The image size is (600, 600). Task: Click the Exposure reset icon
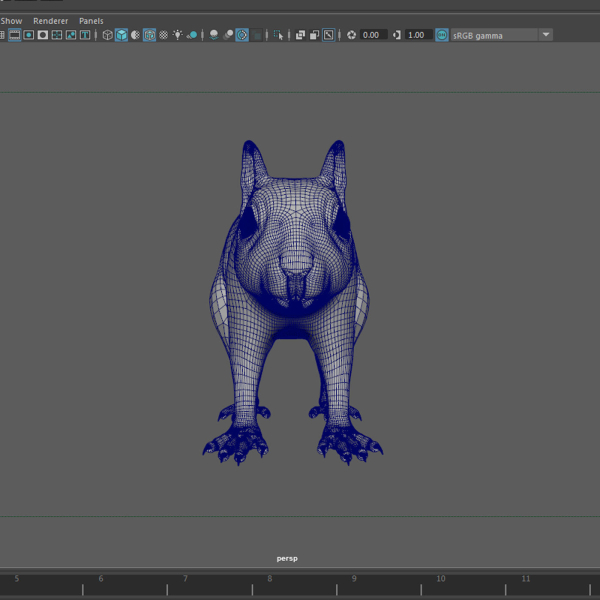click(x=351, y=35)
